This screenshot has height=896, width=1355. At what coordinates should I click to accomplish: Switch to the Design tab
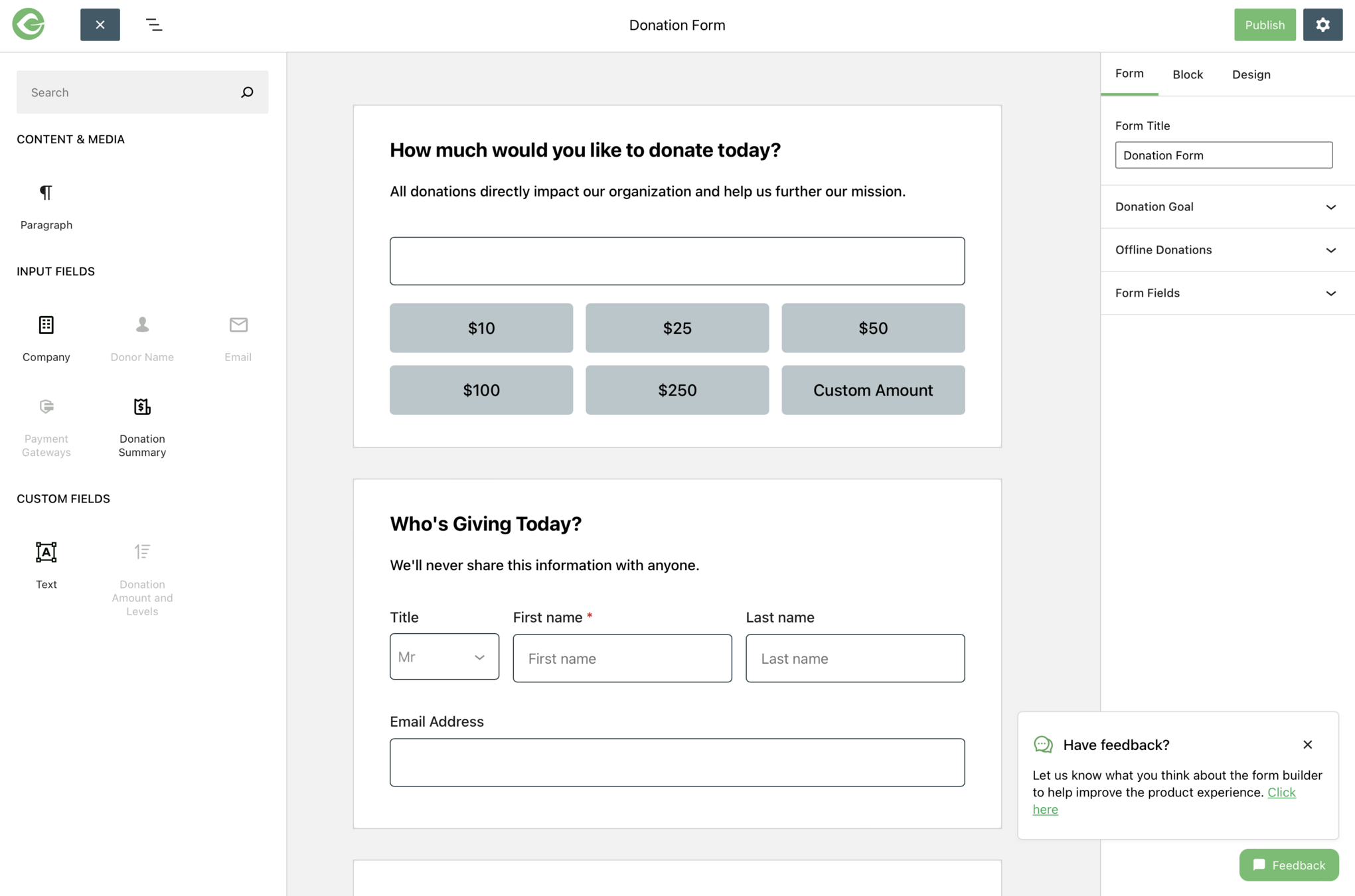[1251, 74]
